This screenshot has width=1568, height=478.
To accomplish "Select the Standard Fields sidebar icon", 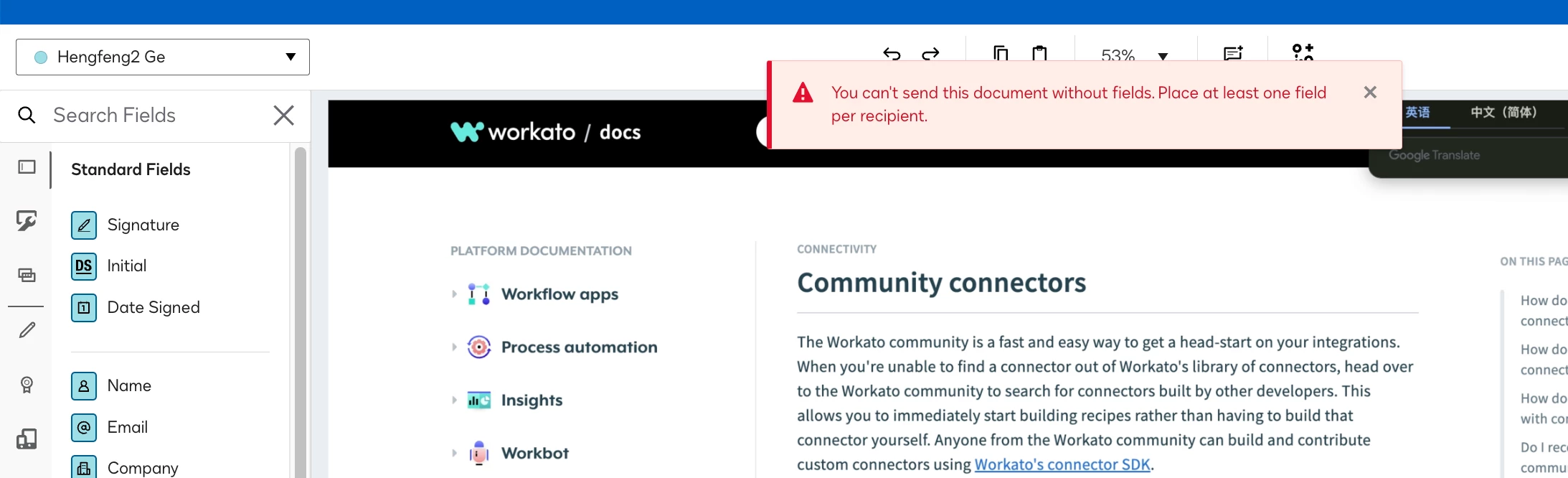I will coord(27,167).
